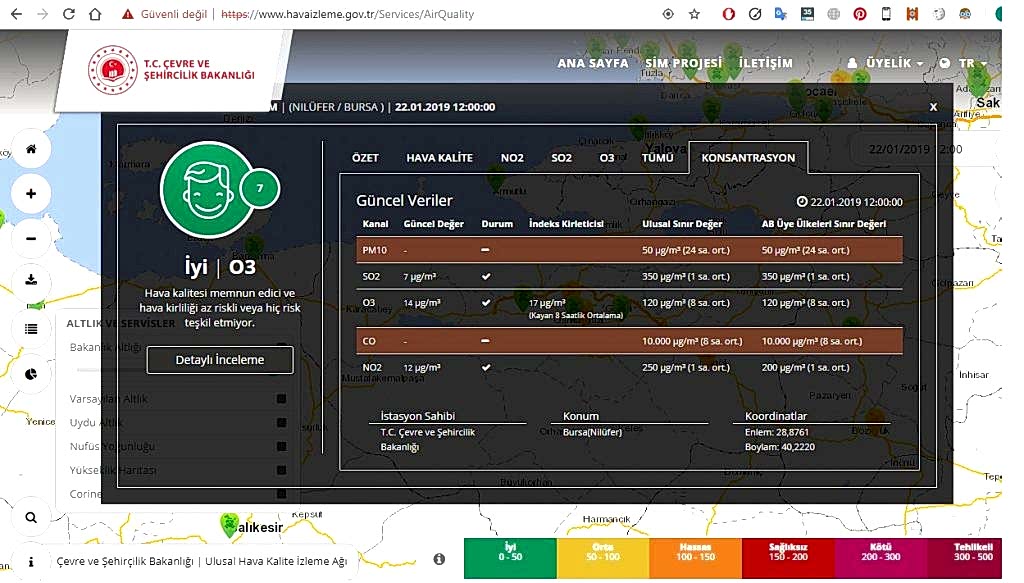The height and width of the screenshot is (583, 1024).
Task: Click the SO2 channel value 7 µg/m³
Action: 420,277
